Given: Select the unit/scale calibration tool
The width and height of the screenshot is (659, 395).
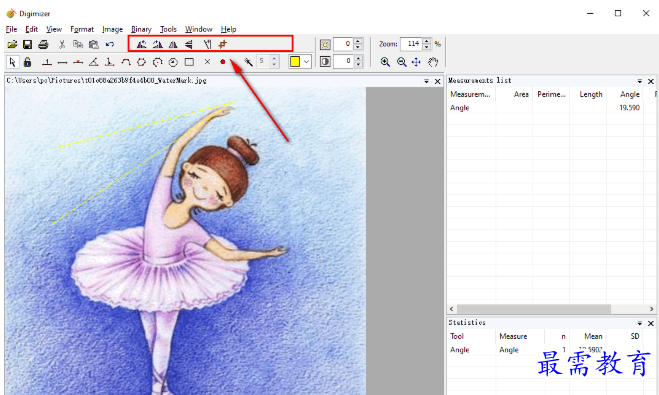Looking at the screenshot, I should tap(47, 63).
